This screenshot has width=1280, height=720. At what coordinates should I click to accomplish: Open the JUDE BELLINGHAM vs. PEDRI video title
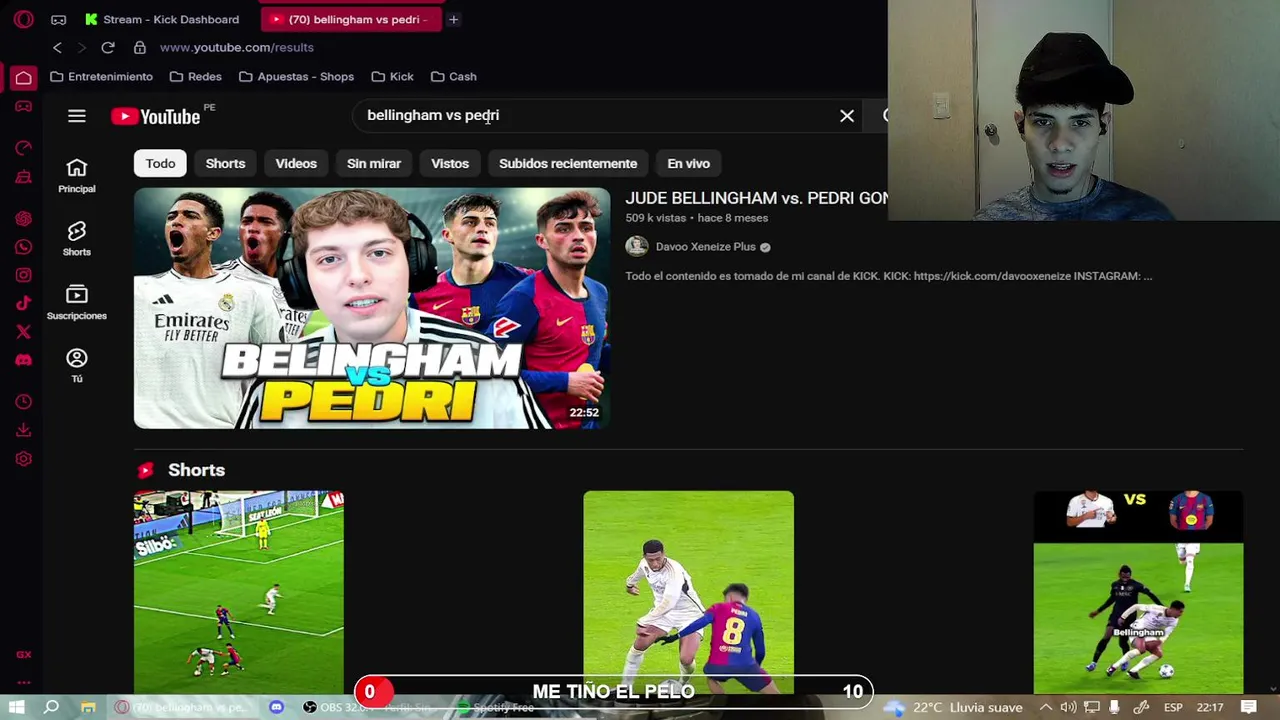coord(757,199)
